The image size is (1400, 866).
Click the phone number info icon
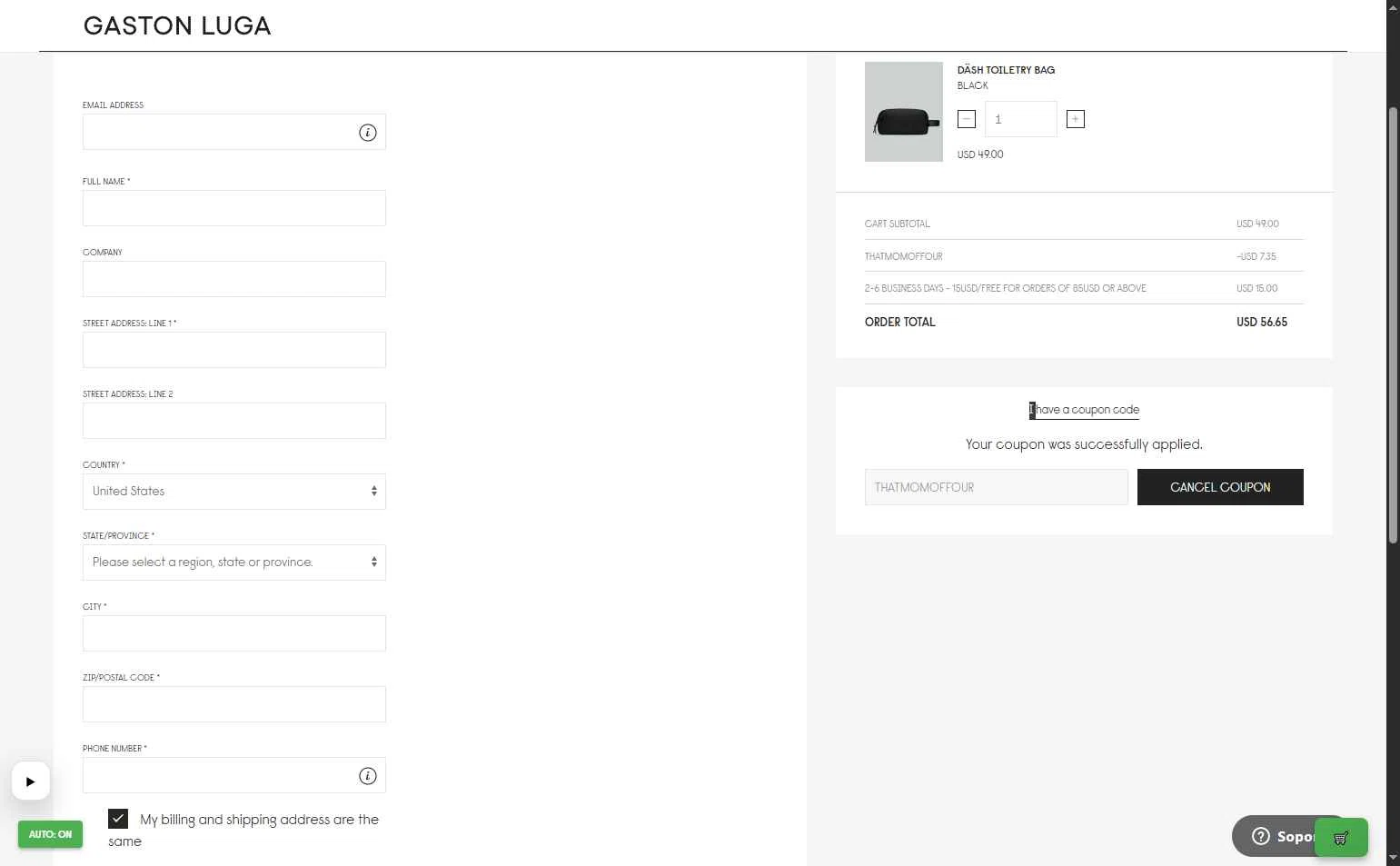click(368, 776)
